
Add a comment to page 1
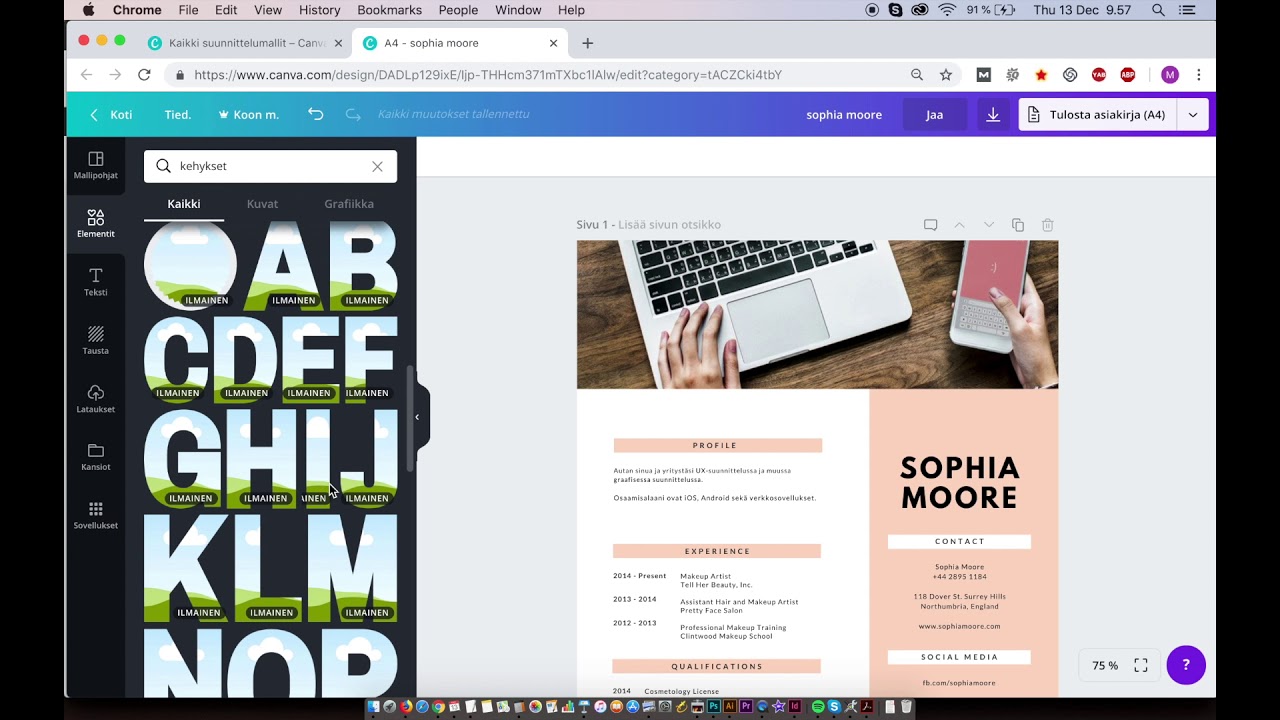click(930, 225)
